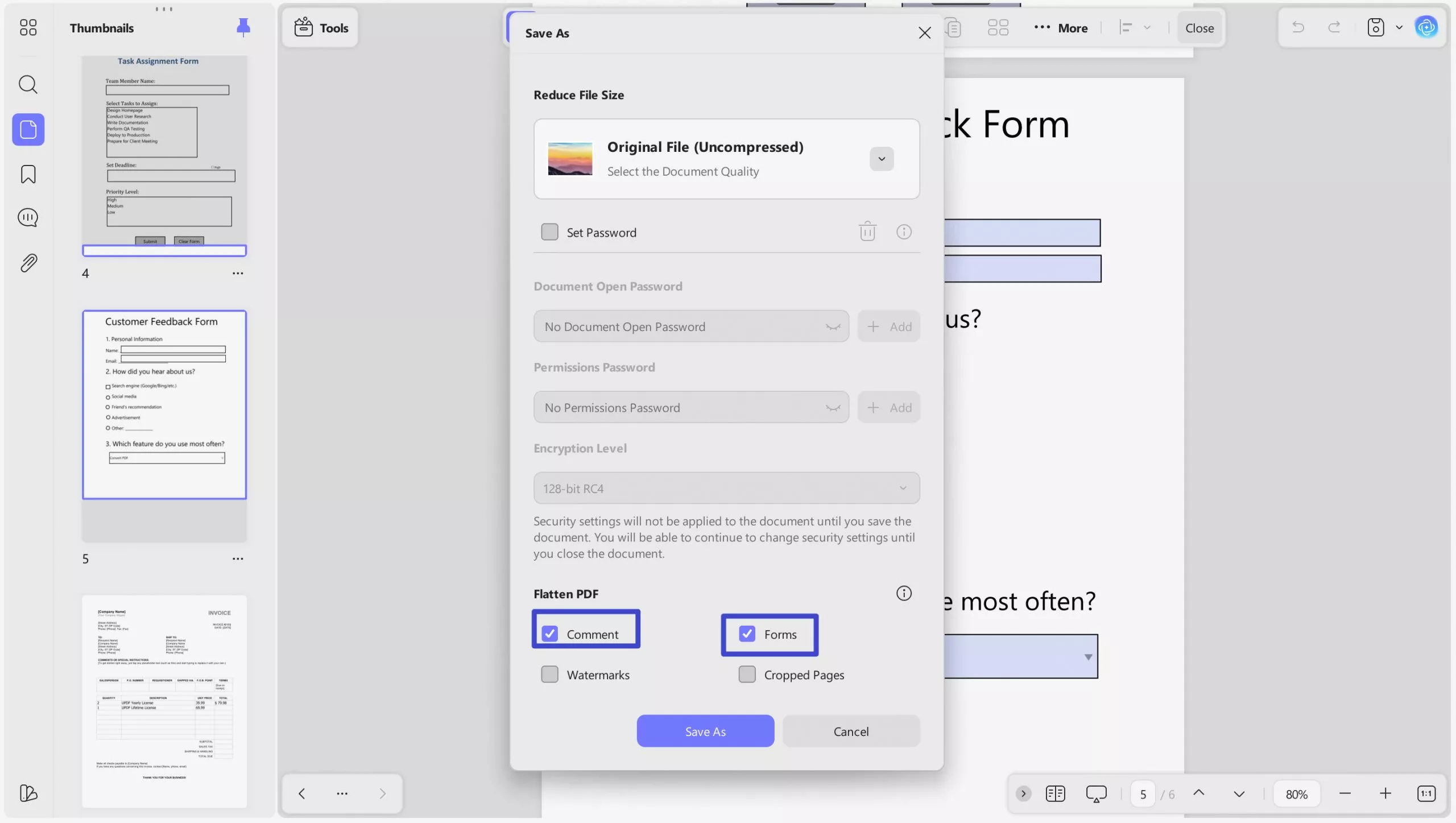Open the Bookmarks panel
The width and height of the screenshot is (1456, 823).
click(x=28, y=173)
